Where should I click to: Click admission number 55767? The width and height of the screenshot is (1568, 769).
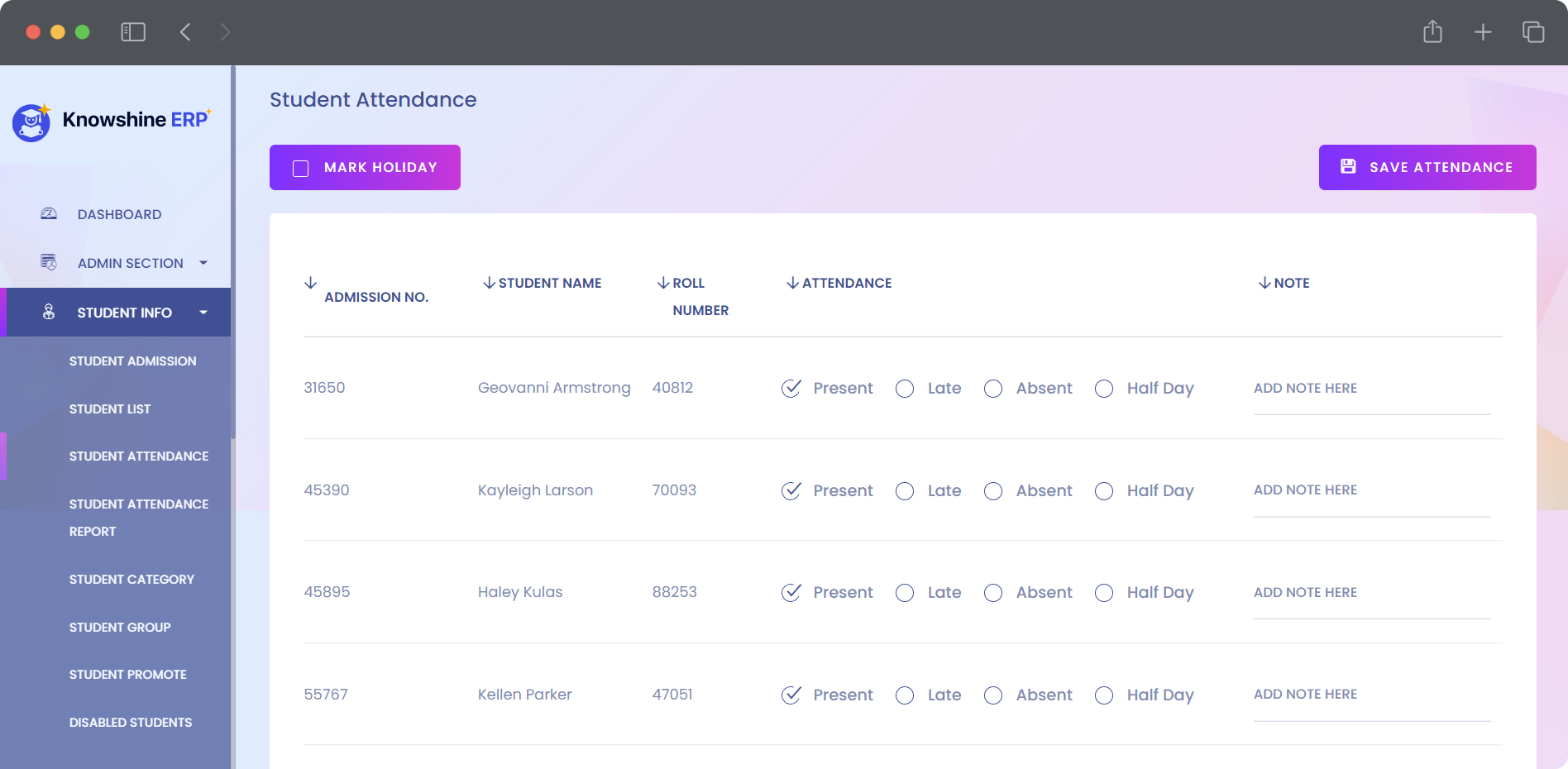[326, 695]
